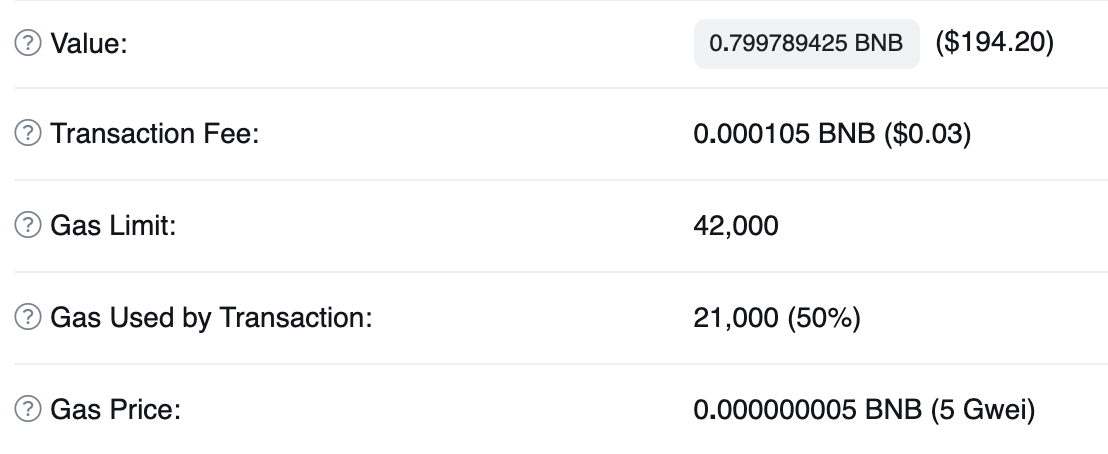This screenshot has height=454, width=1108.
Task: Click the ($194.20) dollar value
Action: point(994,43)
